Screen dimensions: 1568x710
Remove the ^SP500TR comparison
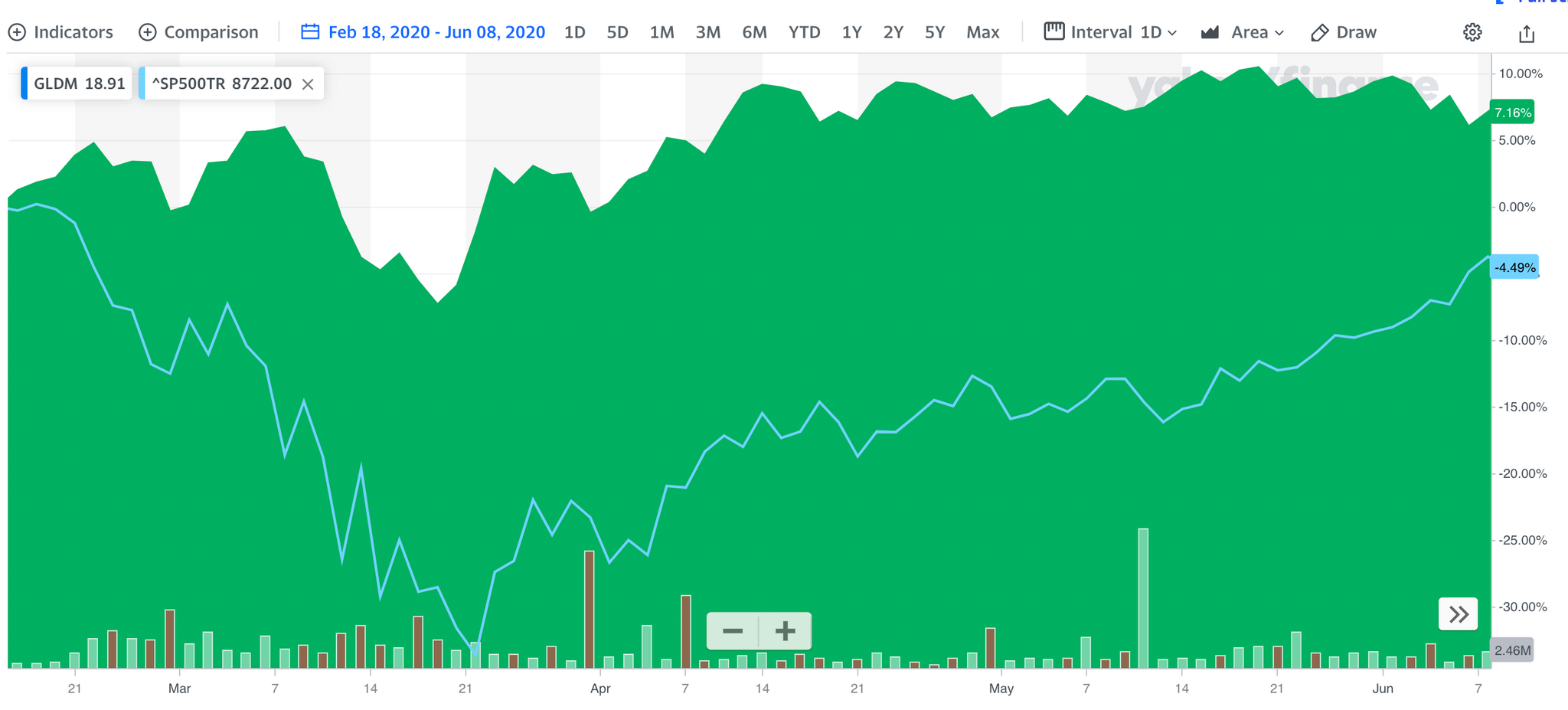(308, 84)
